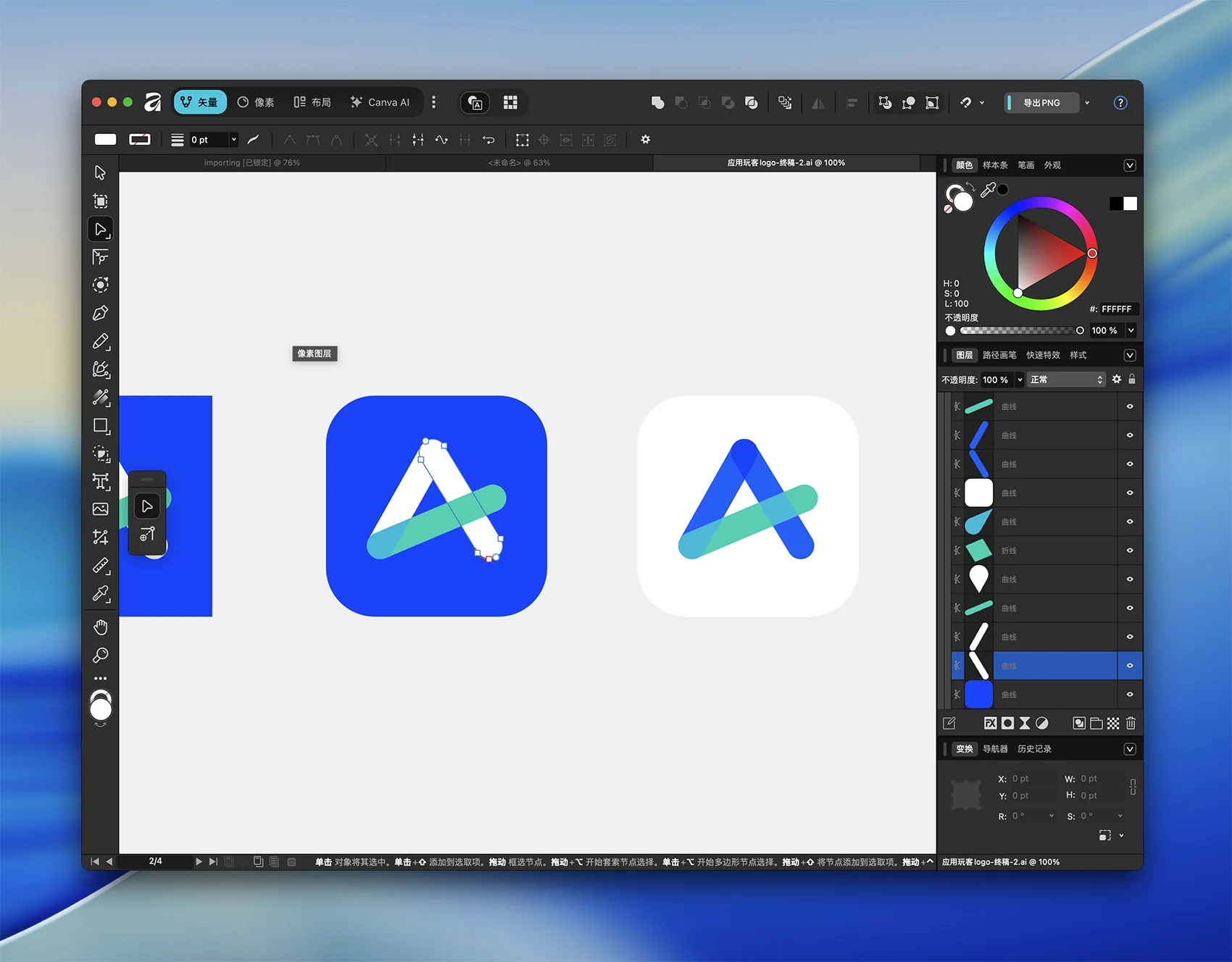Screen dimensions: 1232x962
Task: Add a group with the folder icon
Action: pyautogui.click(x=1096, y=723)
